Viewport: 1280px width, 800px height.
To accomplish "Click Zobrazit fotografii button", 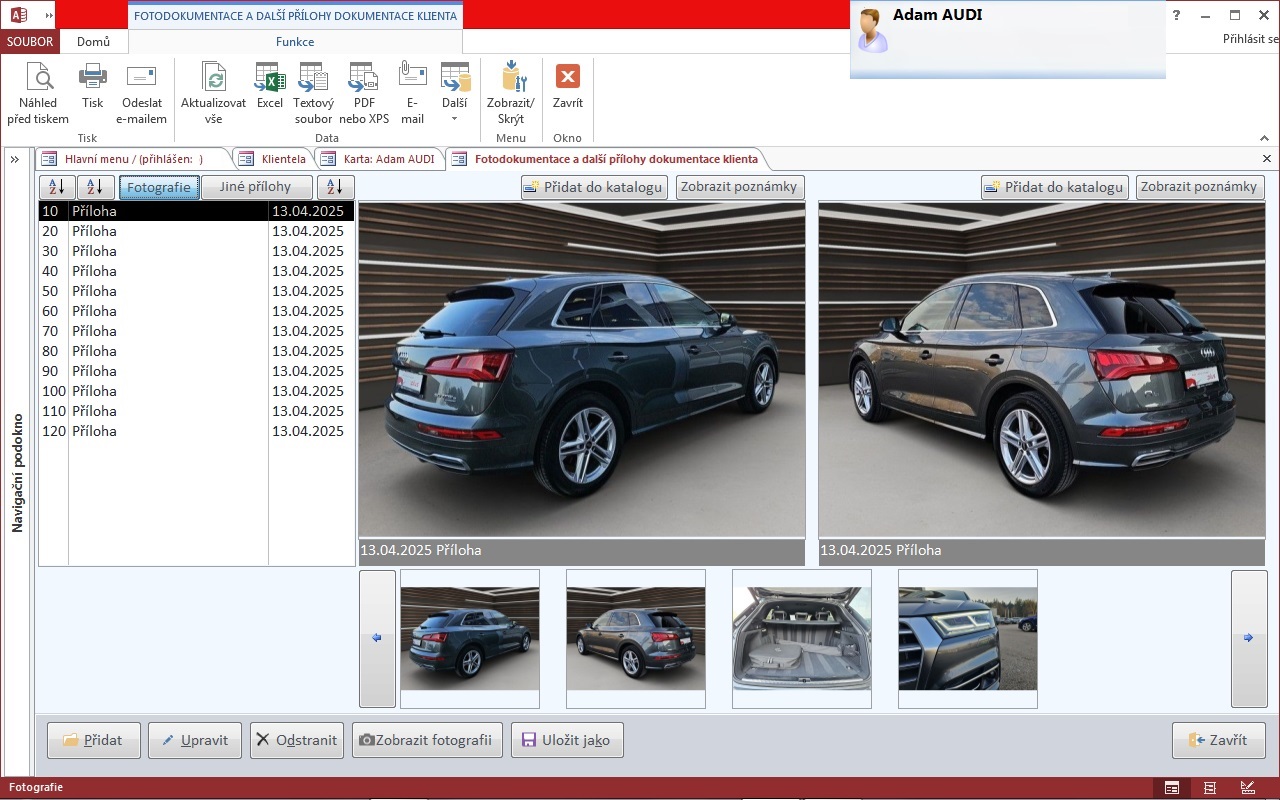I will tap(426, 741).
